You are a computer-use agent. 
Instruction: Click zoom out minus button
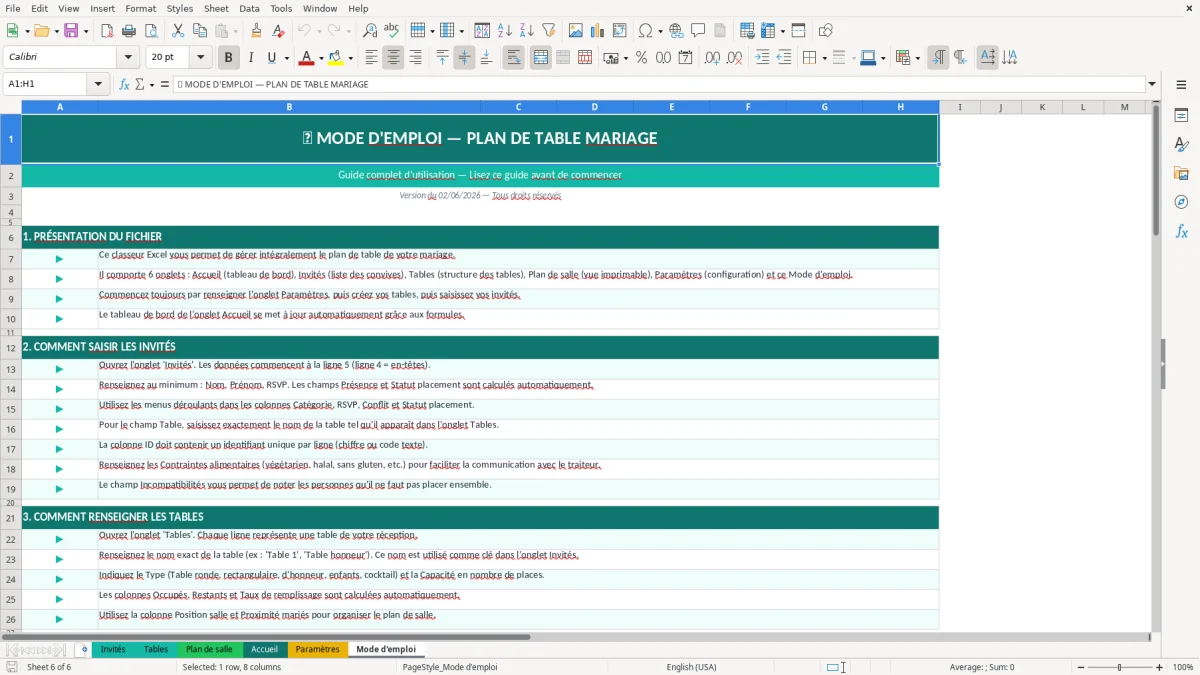point(1080,667)
